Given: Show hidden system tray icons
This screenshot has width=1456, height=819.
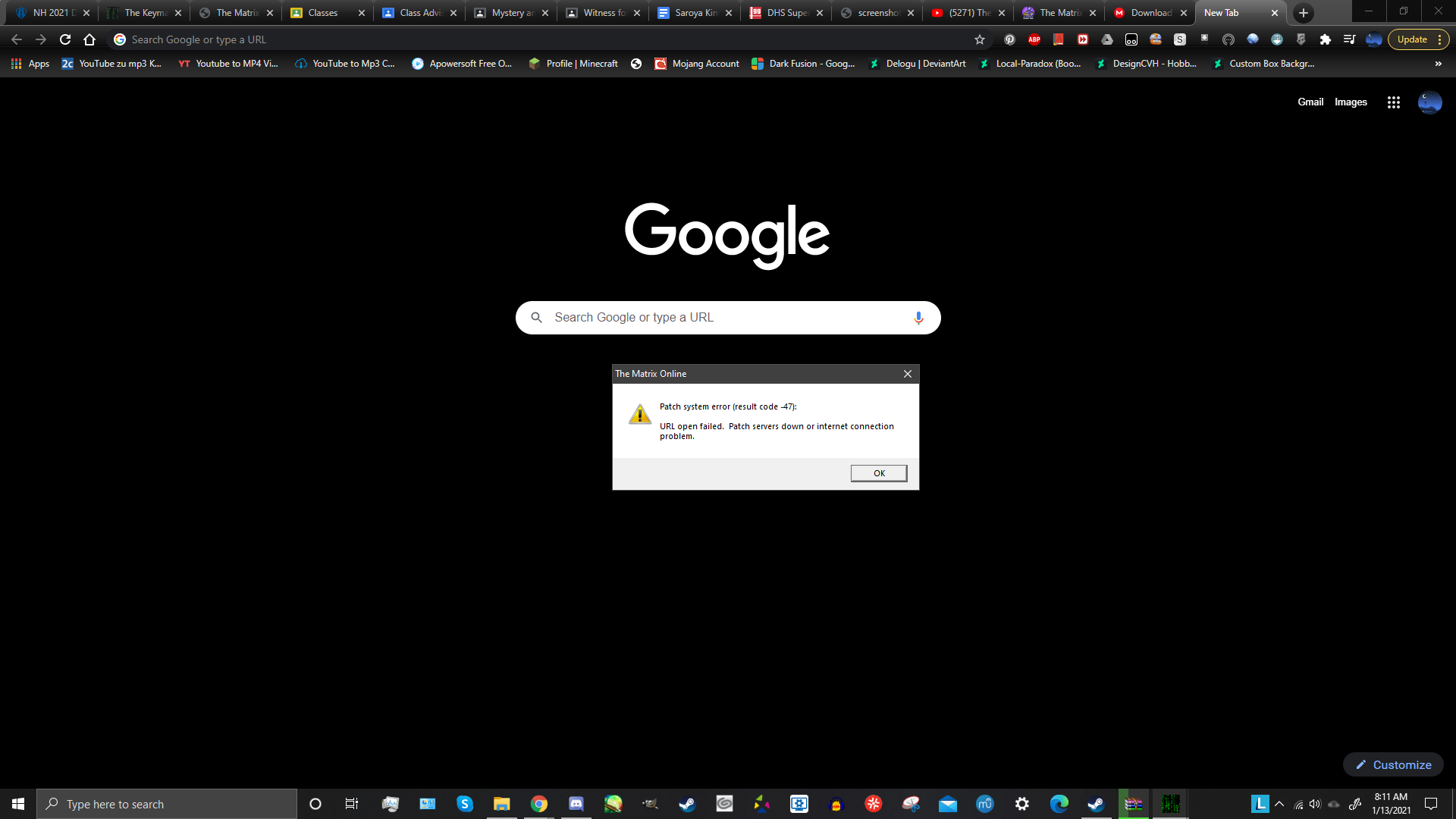Looking at the screenshot, I should [1279, 804].
